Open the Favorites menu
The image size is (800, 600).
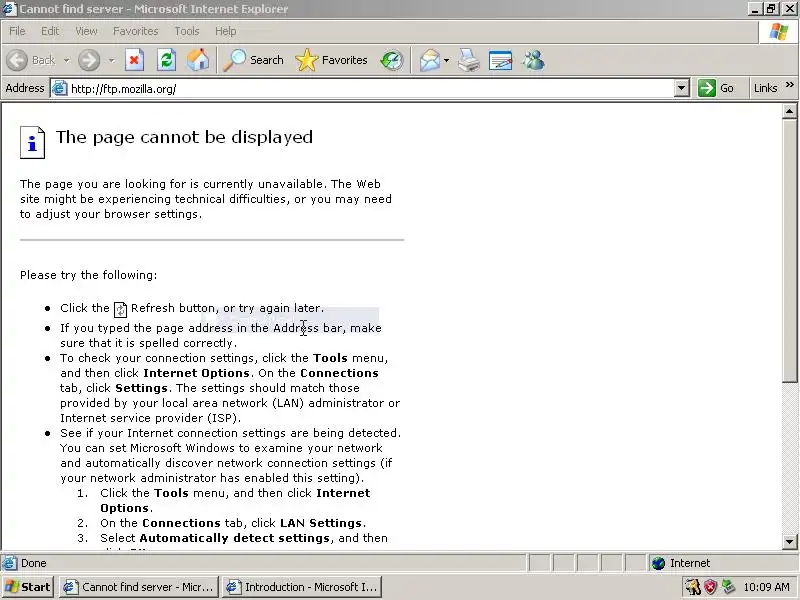coord(136,31)
